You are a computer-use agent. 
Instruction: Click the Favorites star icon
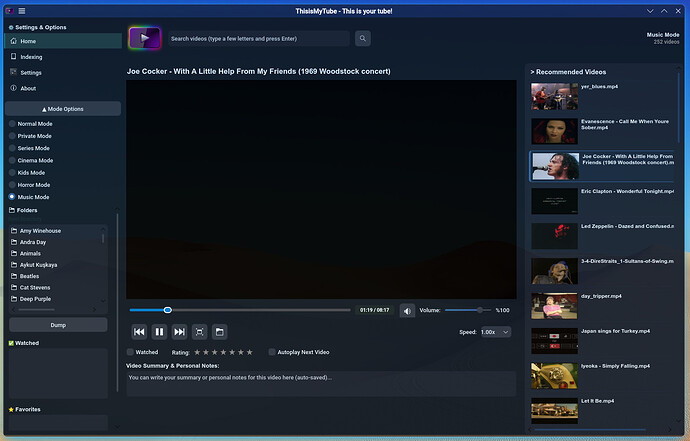pyautogui.click(x=11, y=409)
